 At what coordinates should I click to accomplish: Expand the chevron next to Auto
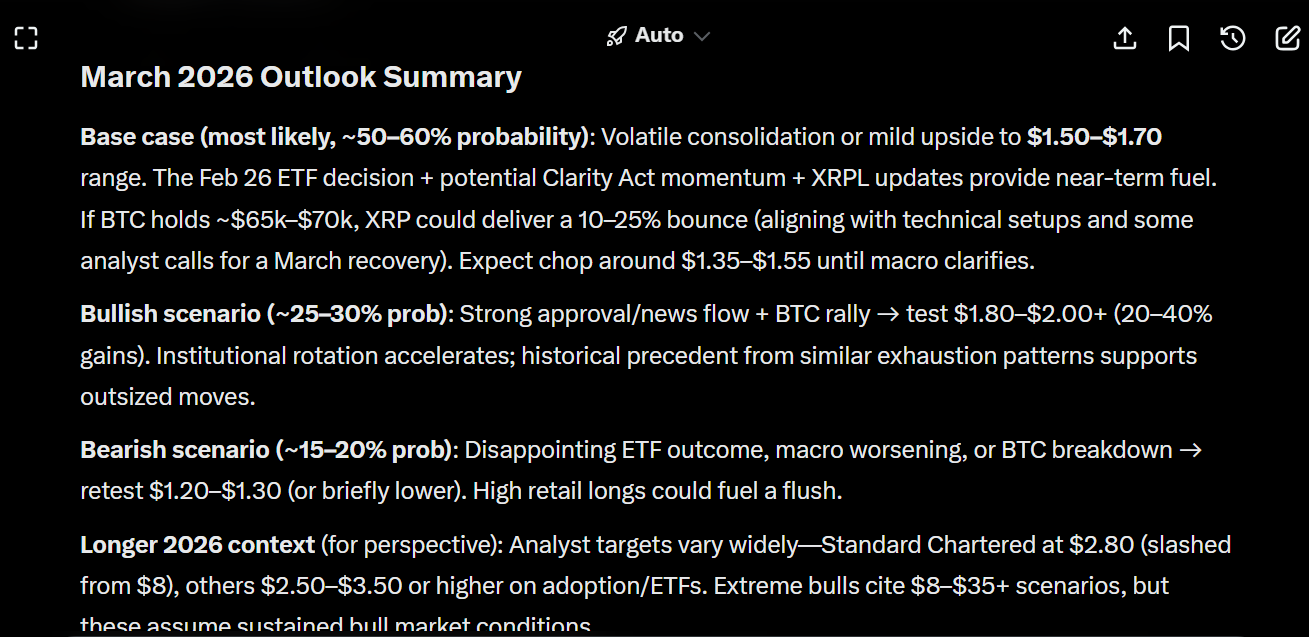(701, 36)
